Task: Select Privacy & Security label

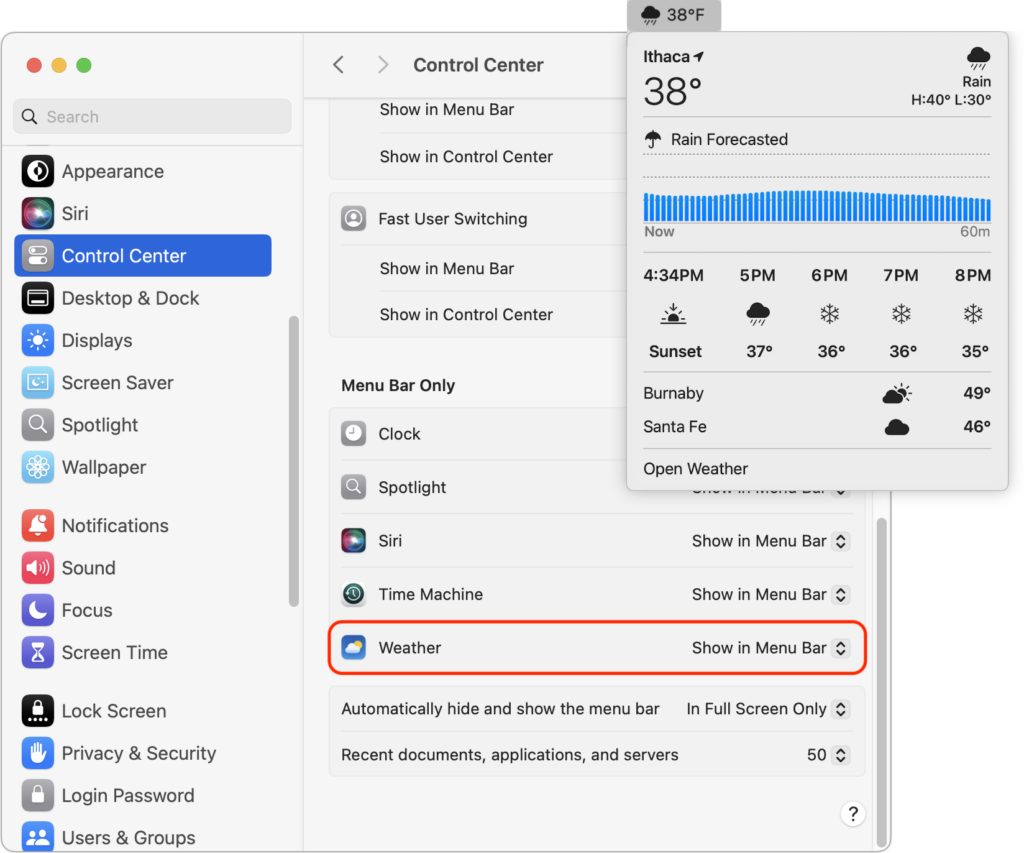Action: point(138,753)
